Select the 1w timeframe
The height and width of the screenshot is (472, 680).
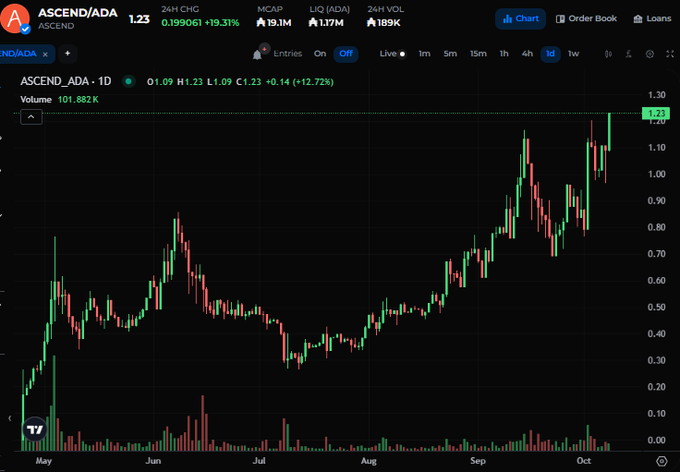(573, 54)
